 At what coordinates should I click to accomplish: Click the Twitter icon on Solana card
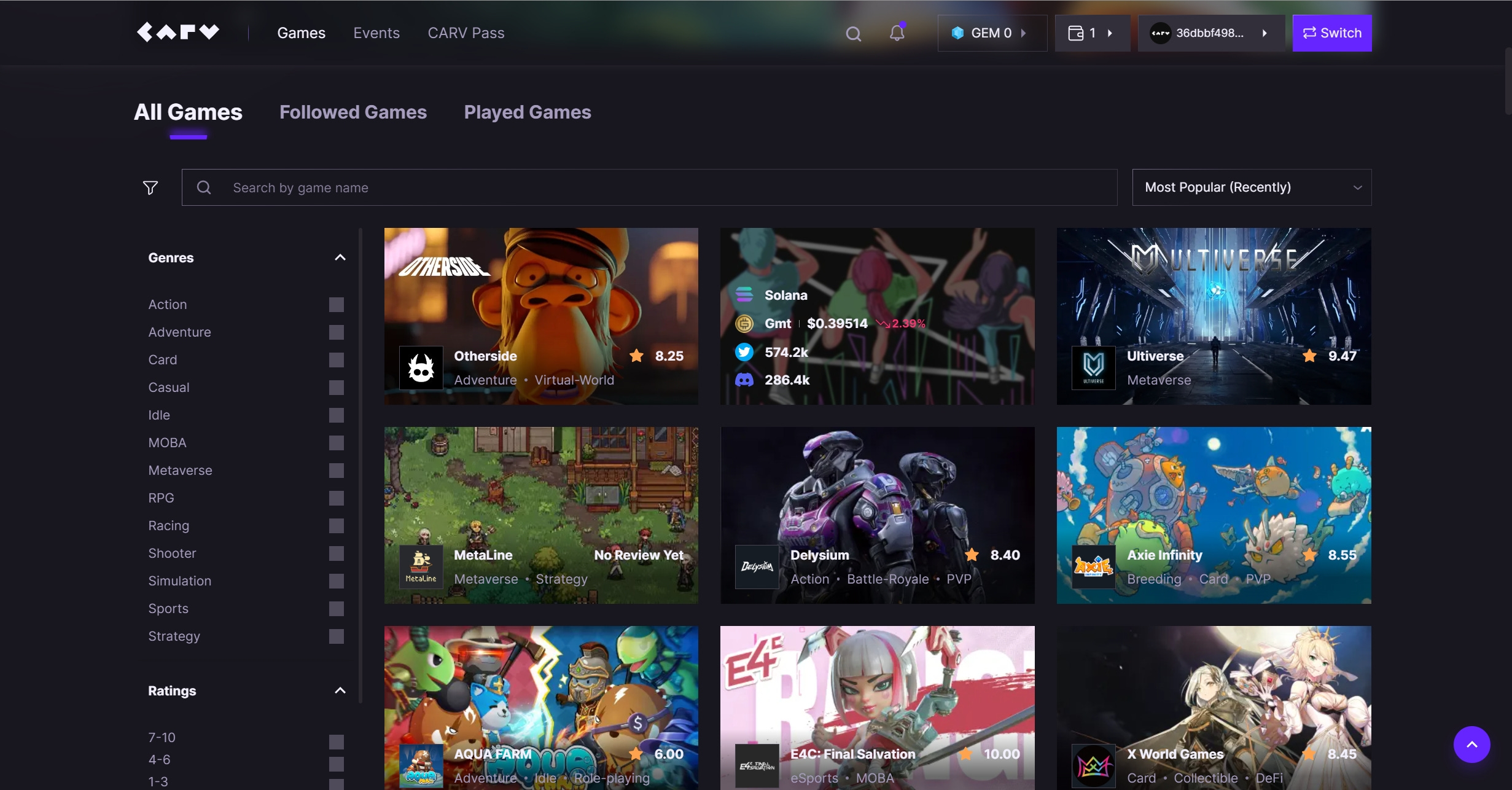click(744, 352)
